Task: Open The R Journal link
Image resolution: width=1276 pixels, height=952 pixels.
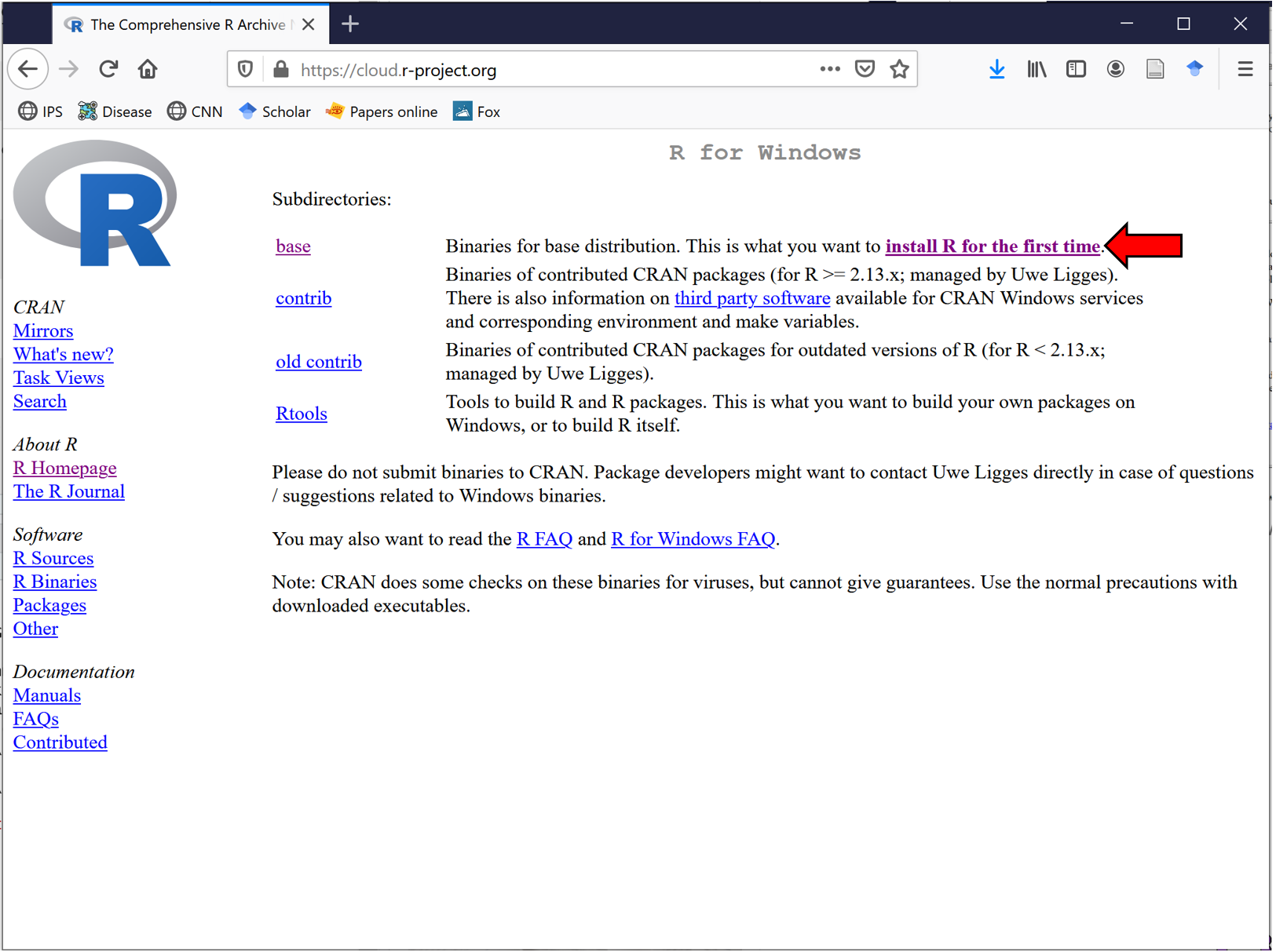Action: [x=69, y=492]
